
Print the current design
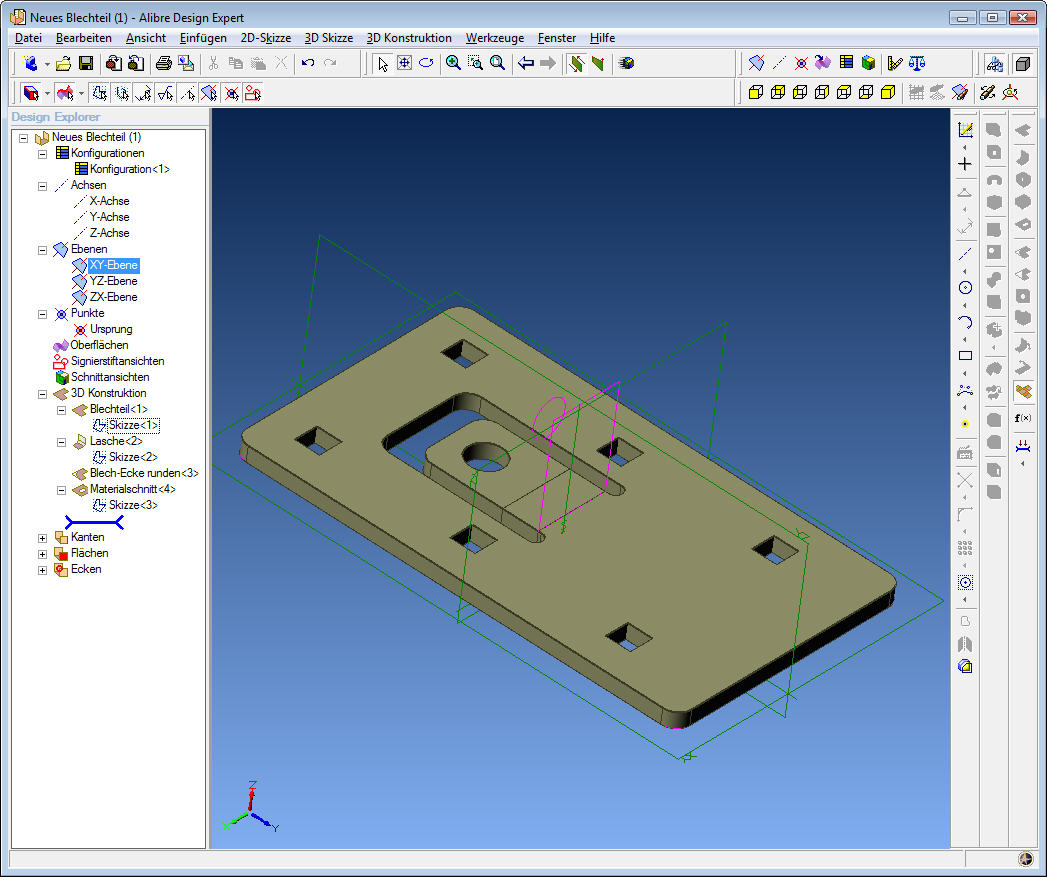point(164,63)
